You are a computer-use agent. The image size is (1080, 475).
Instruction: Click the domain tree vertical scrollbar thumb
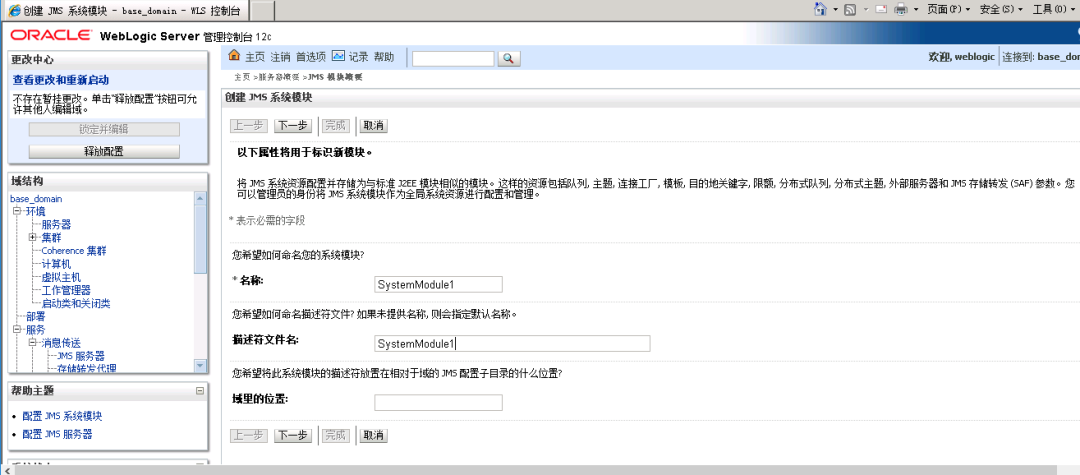pos(200,240)
